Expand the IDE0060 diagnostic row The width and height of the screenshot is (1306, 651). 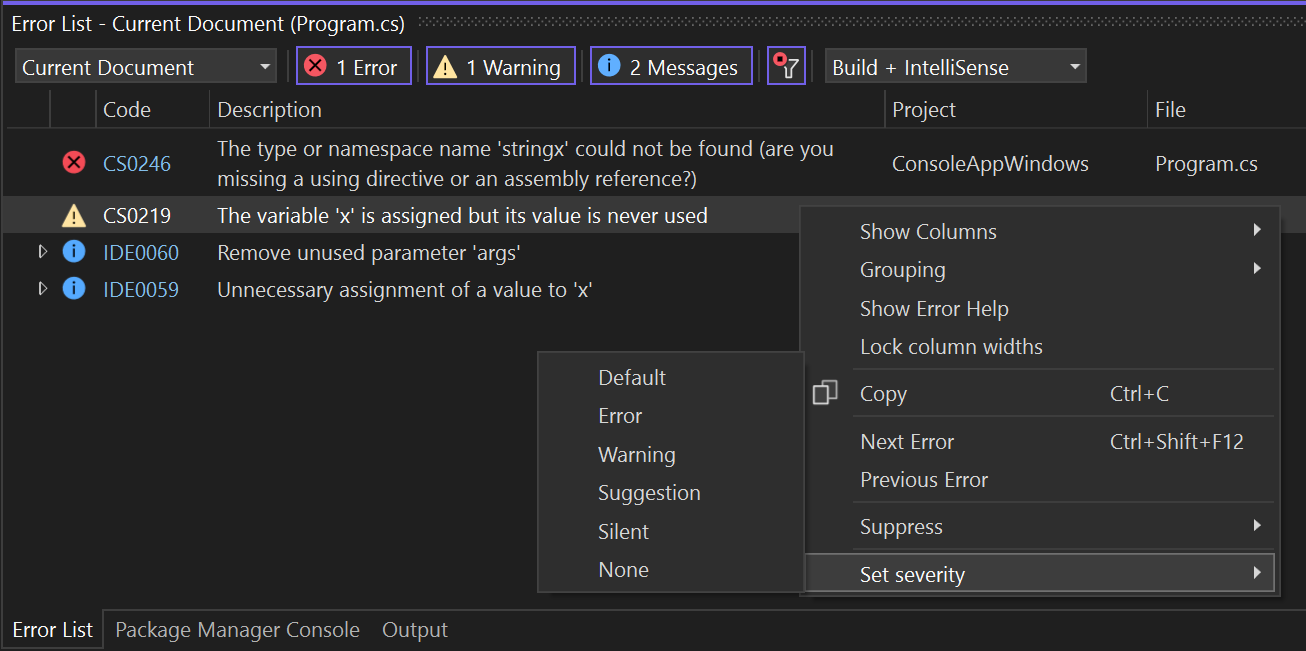point(42,252)
